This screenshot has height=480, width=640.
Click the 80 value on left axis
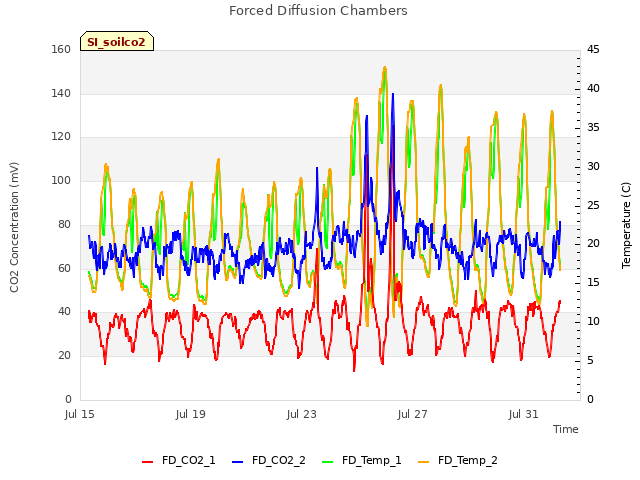coord(64,224)
